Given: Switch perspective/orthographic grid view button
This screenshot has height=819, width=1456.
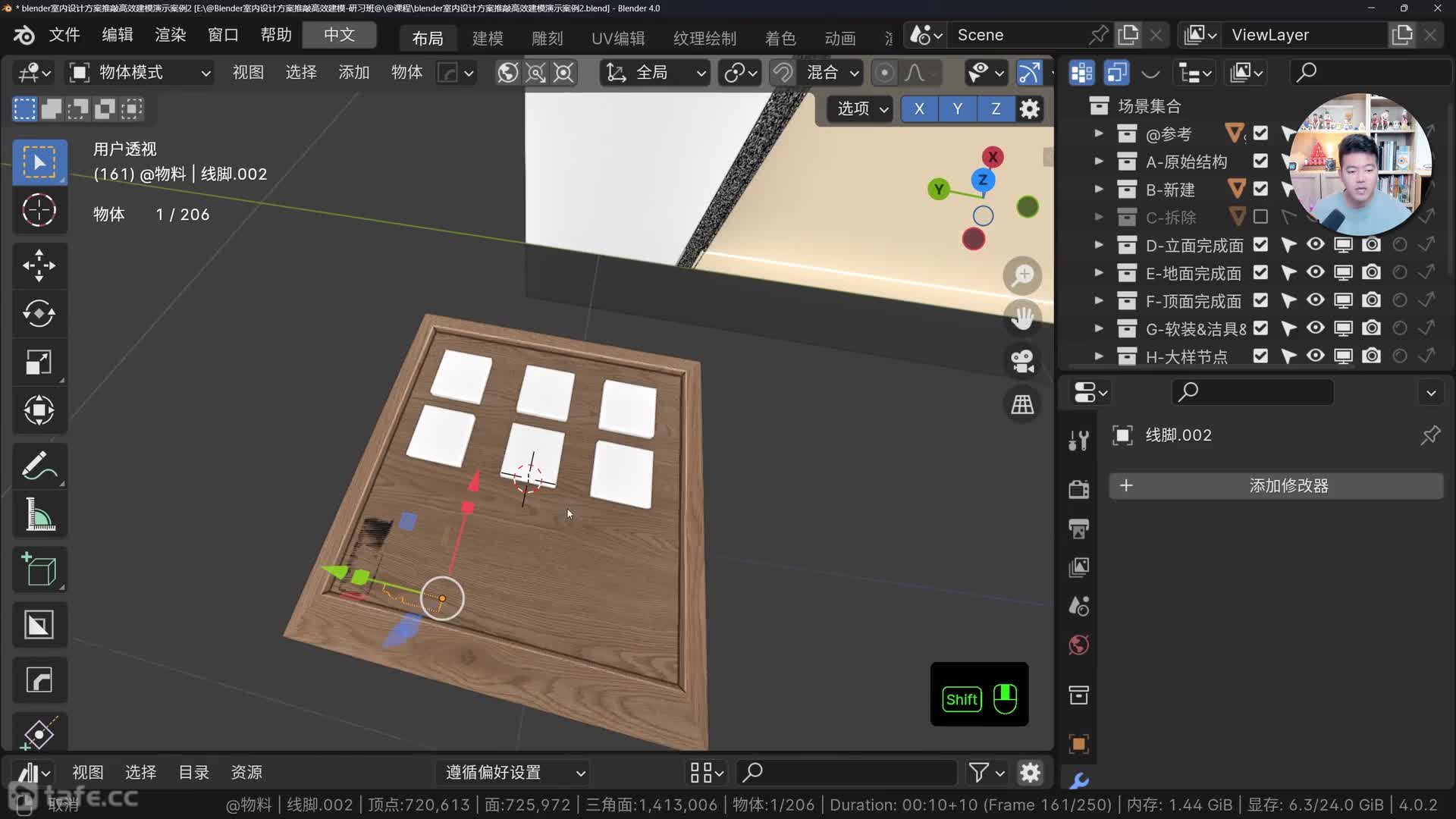Looking at the screenshot, I should (x=1022, y=405).
